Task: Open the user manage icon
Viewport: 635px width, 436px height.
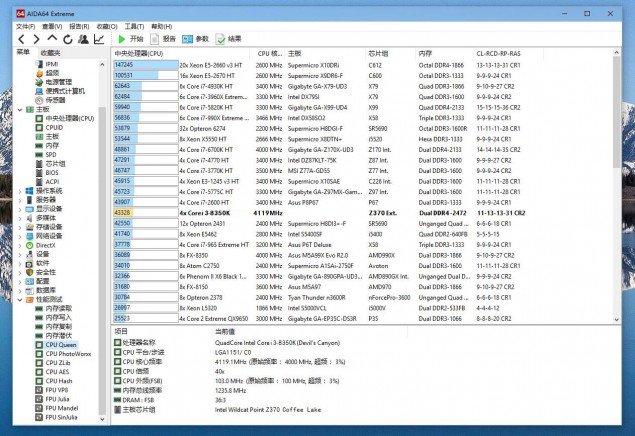Action: click(x=83, y=39)
